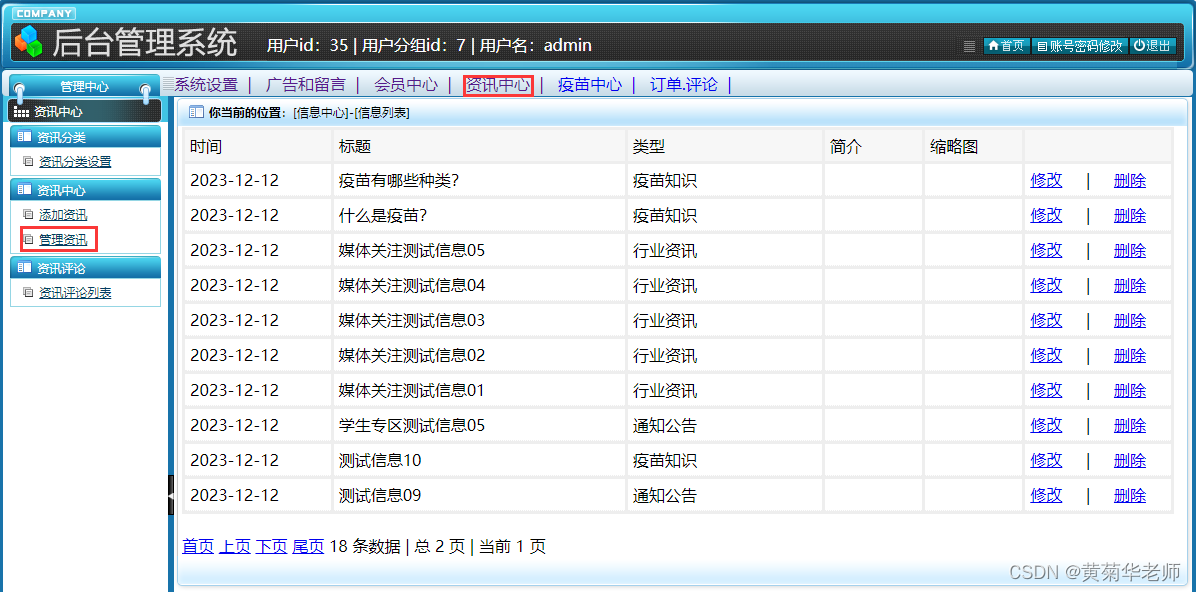Viewport: 1196px width, 592px height.
Task: Collapse the 资讯评论 sidebar section
Action: [x=85, y=269]
